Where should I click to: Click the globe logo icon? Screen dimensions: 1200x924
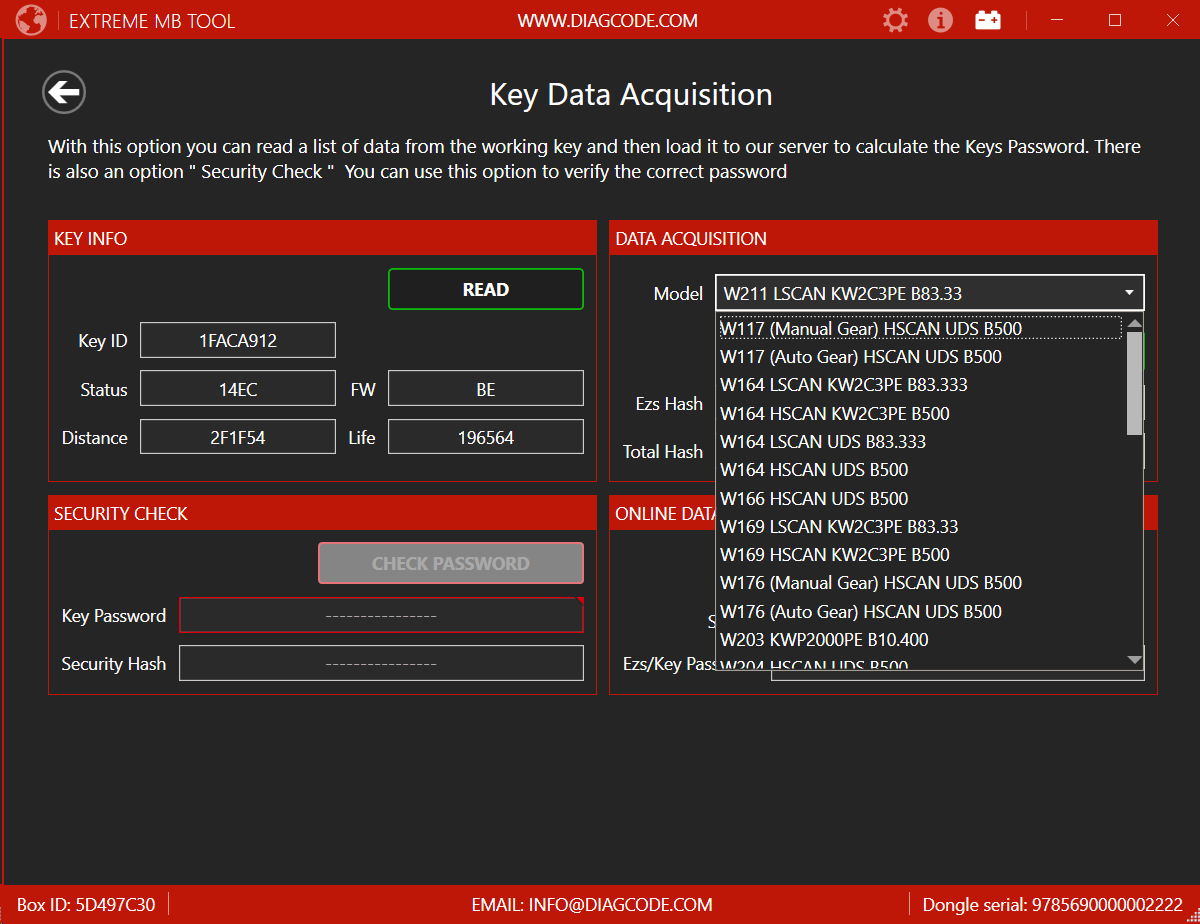click(x=31, y=20)
